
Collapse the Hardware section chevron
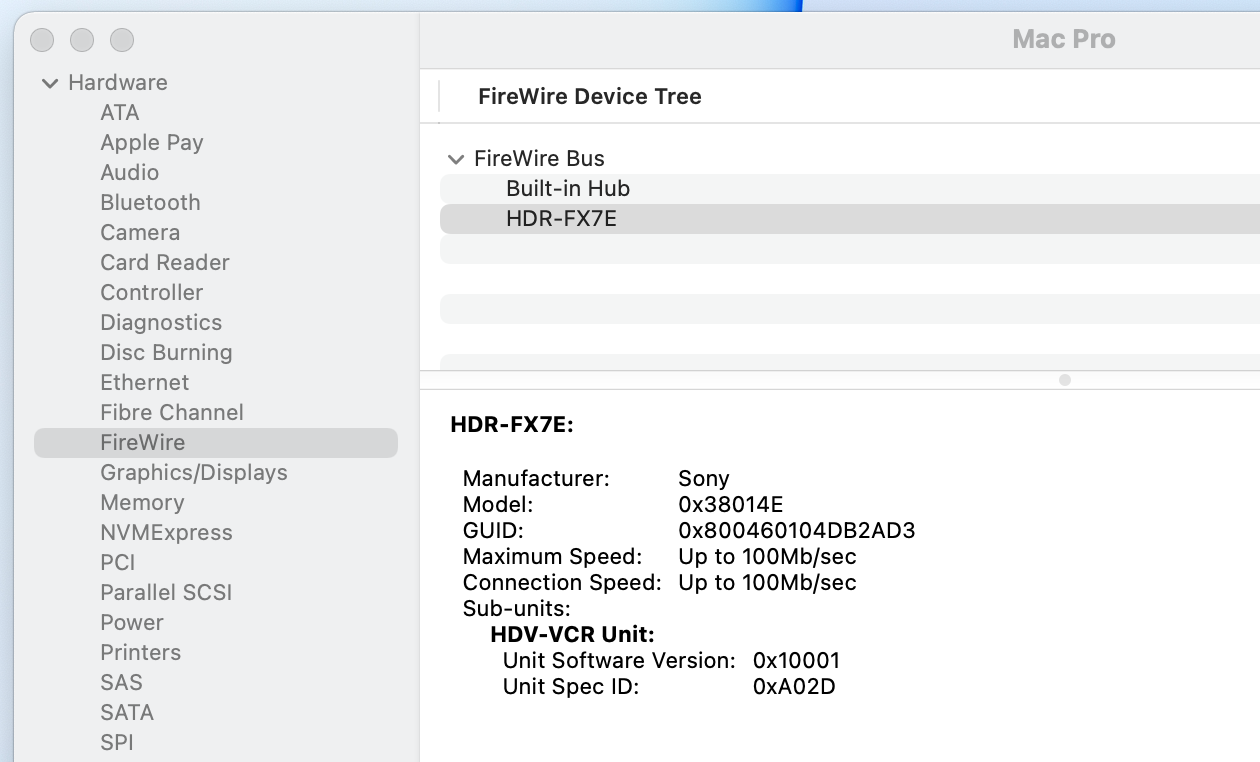pyautogui.click(x=50, y=83)
